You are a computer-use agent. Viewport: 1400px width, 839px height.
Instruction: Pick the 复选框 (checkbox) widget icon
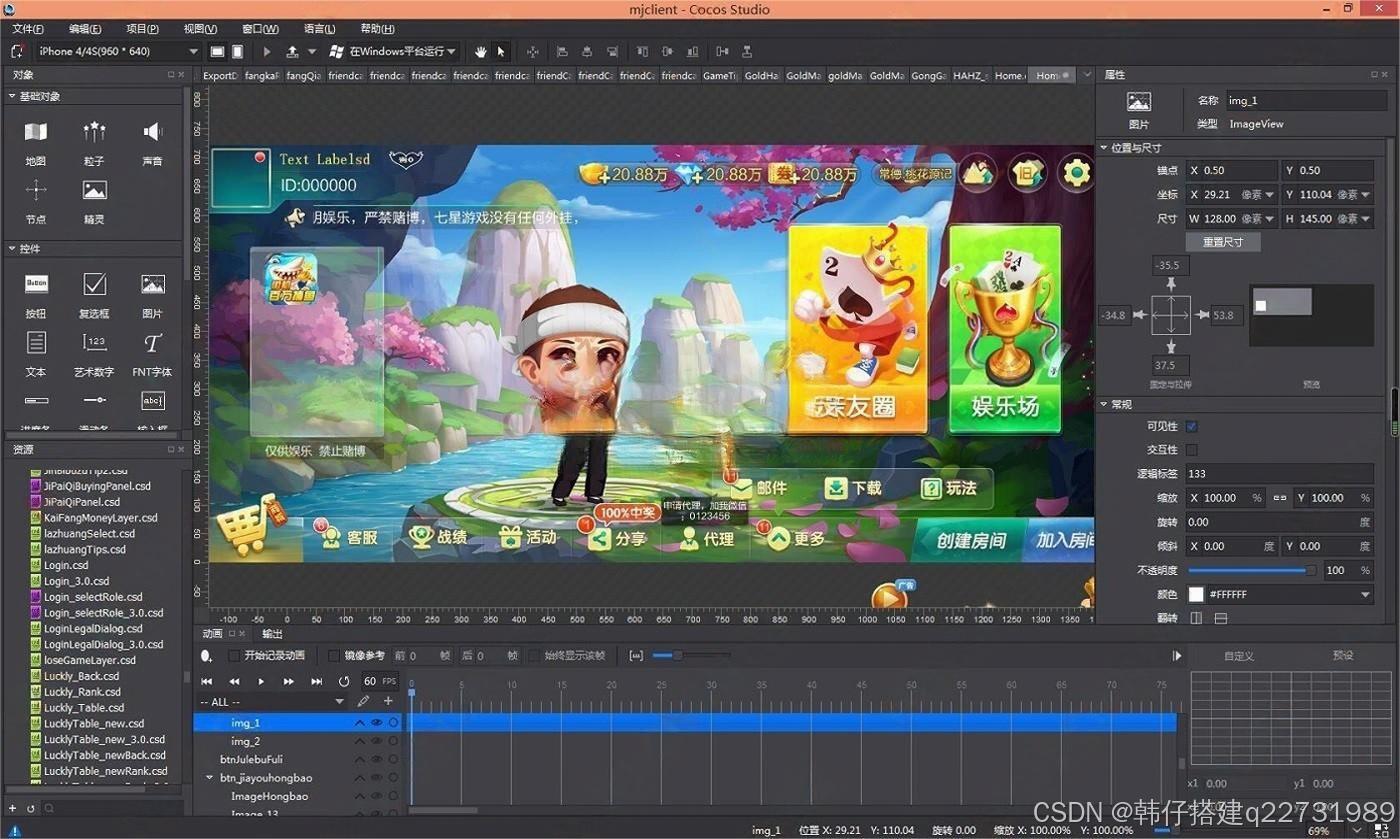[94, 284]
